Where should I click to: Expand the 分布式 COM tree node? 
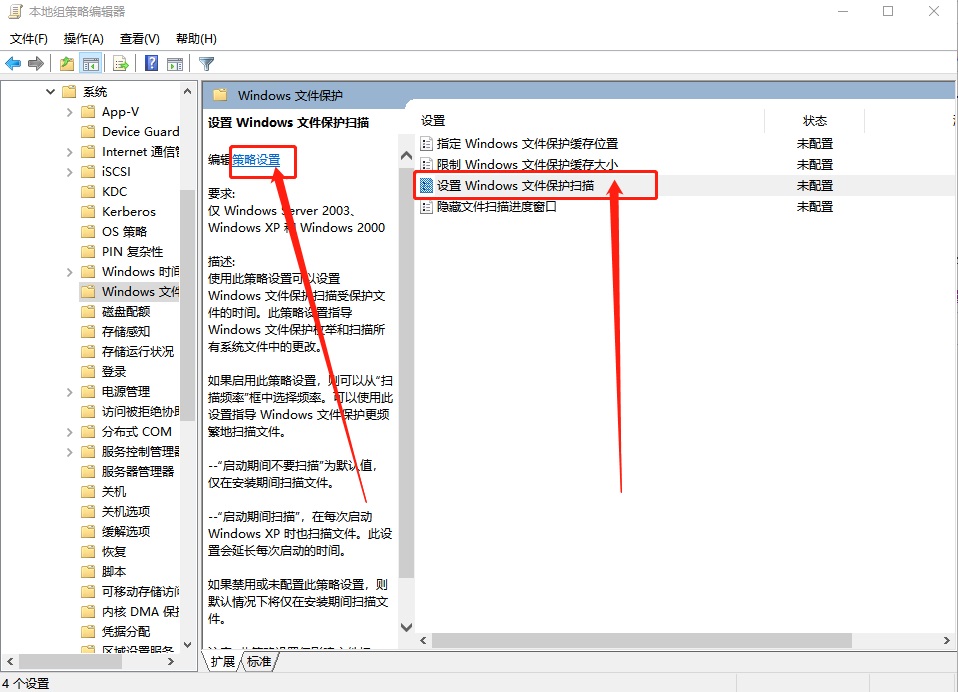(x=70, y=432)
